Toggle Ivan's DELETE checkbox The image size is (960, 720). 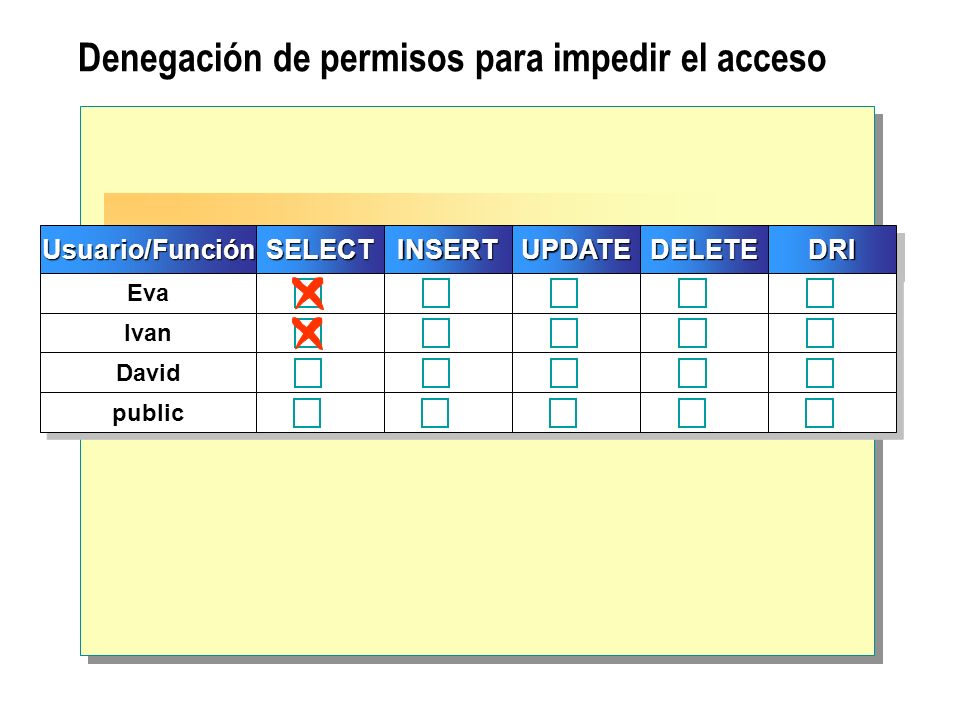tap(692, 333)
